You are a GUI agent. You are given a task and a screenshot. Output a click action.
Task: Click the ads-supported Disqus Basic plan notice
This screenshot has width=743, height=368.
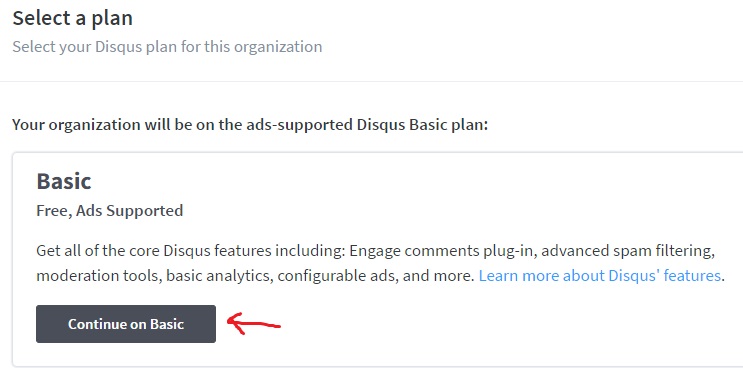point(250,125)
